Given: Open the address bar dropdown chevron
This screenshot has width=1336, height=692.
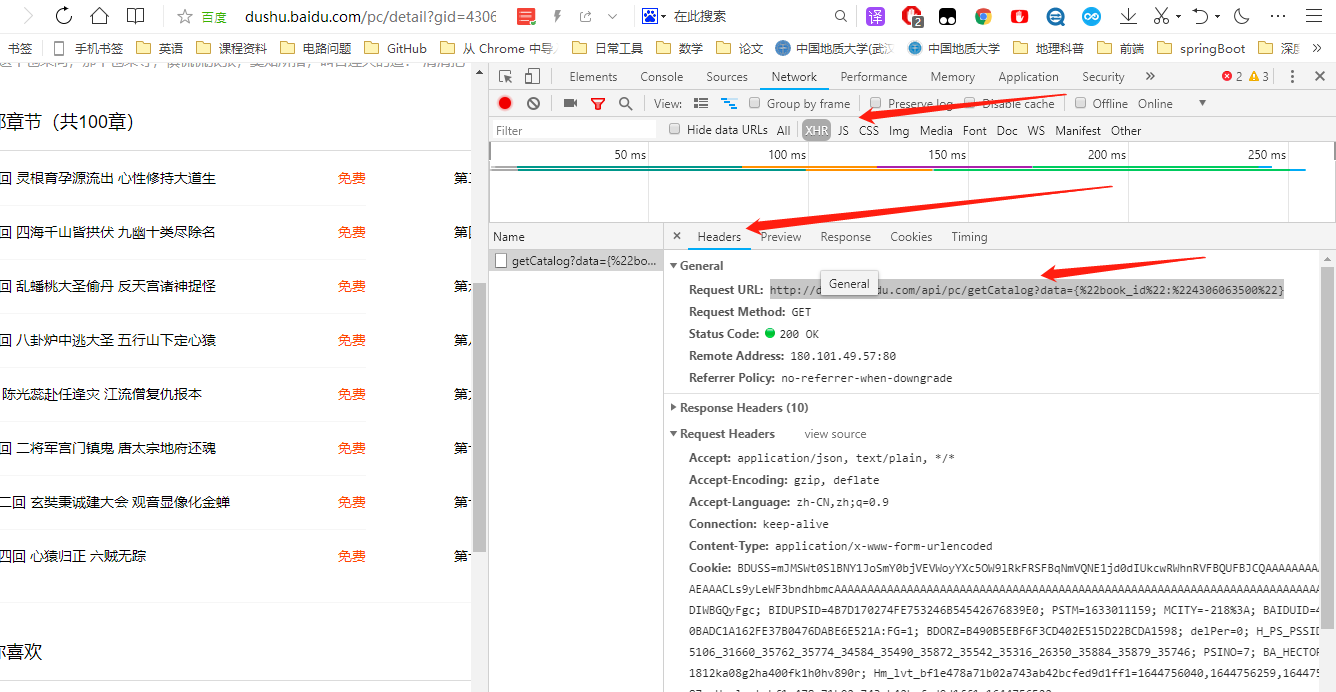Looking at the screenshot, I should click(613, 16).
